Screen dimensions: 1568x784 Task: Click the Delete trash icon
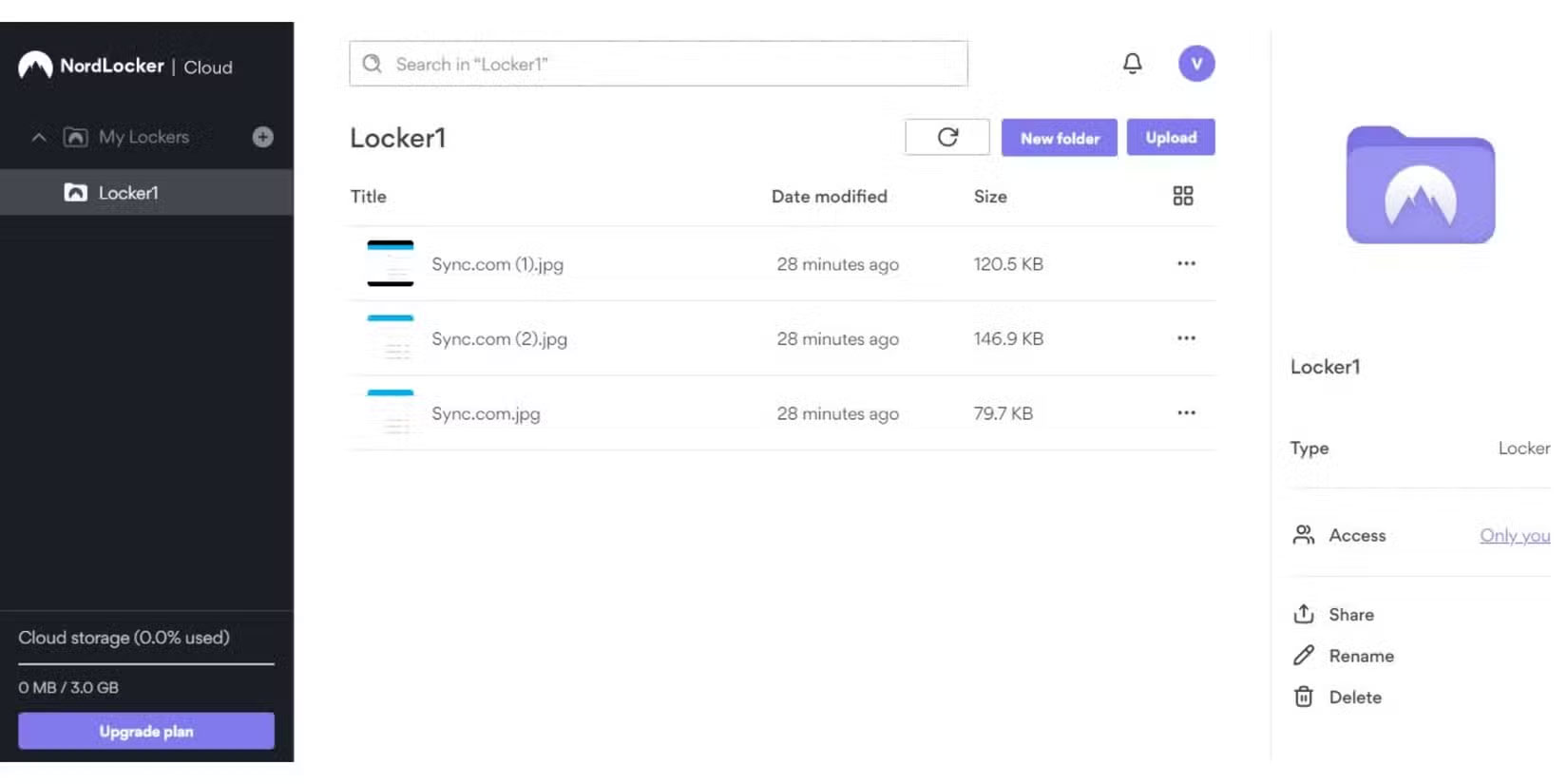pos(1304,698)
